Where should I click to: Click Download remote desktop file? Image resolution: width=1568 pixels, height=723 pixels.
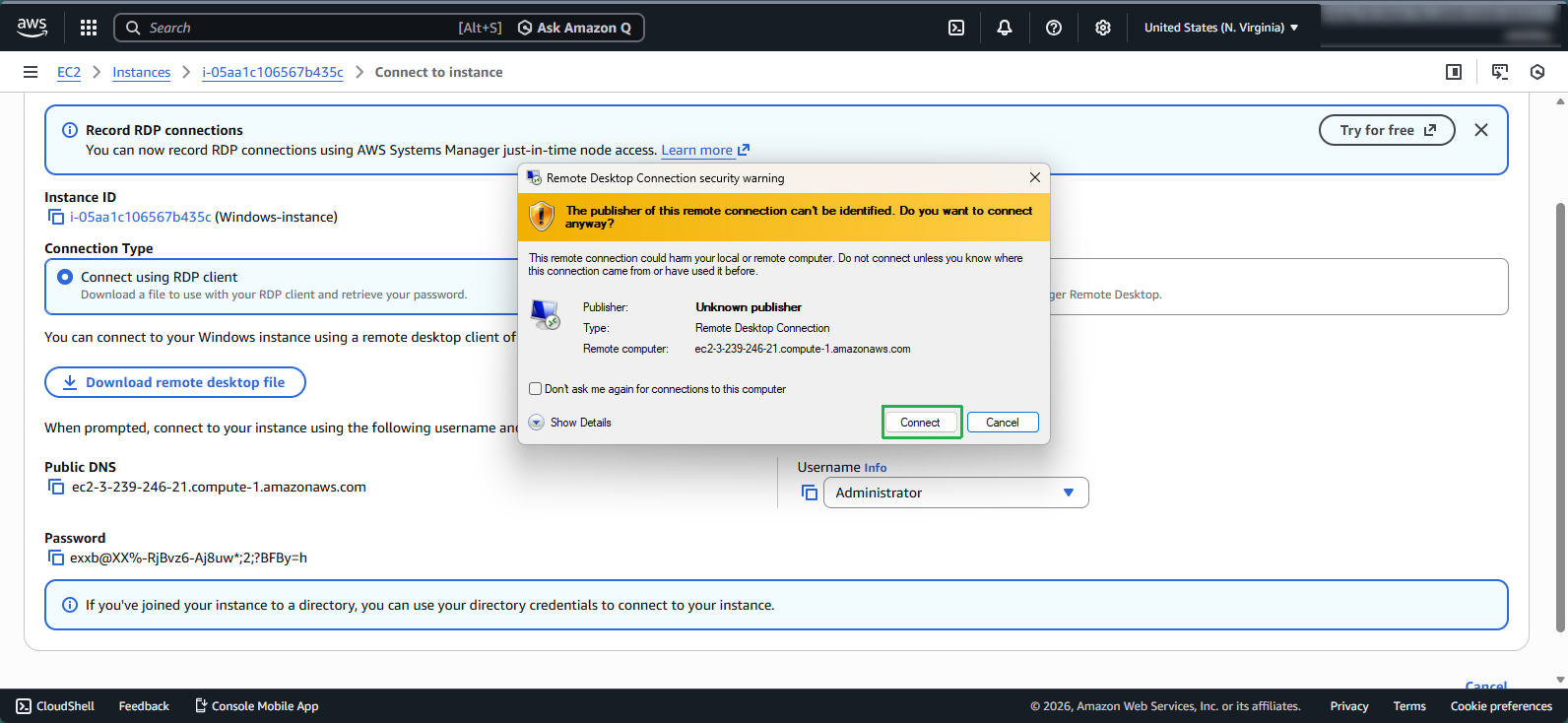click(175, 382)
